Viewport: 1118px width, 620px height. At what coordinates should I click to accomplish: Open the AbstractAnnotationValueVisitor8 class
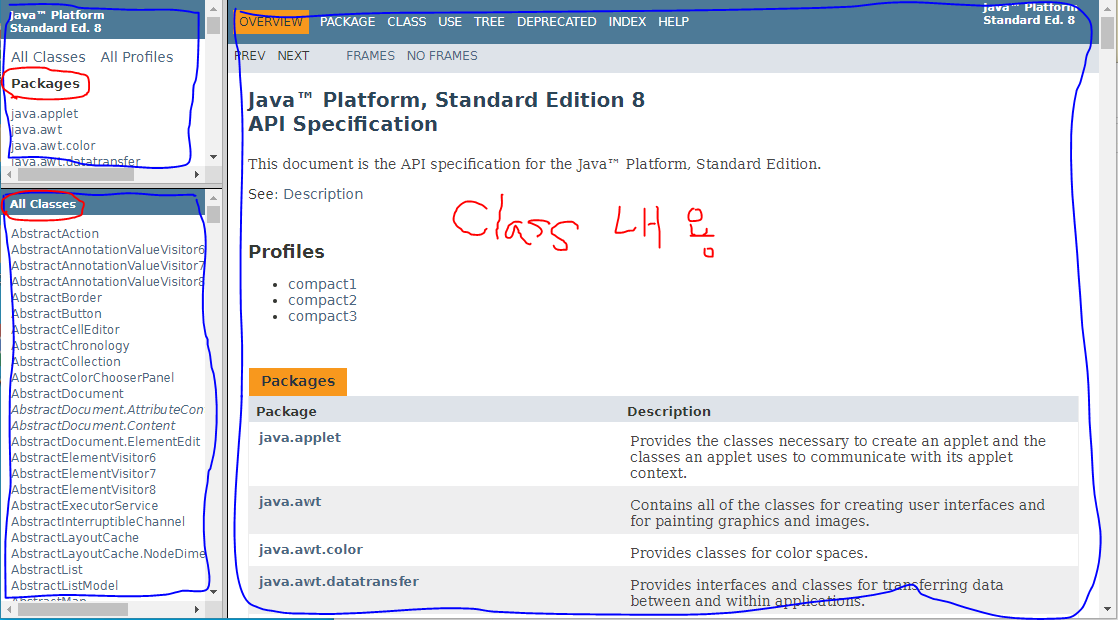[x=108, y=281]
